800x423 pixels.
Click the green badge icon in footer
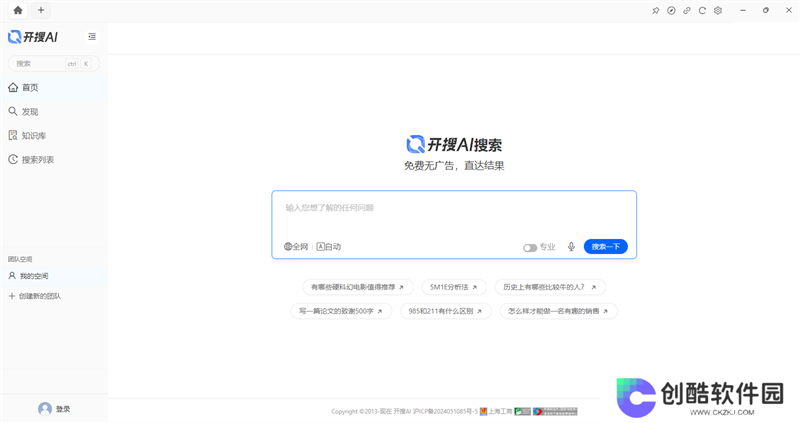(522, 411)
